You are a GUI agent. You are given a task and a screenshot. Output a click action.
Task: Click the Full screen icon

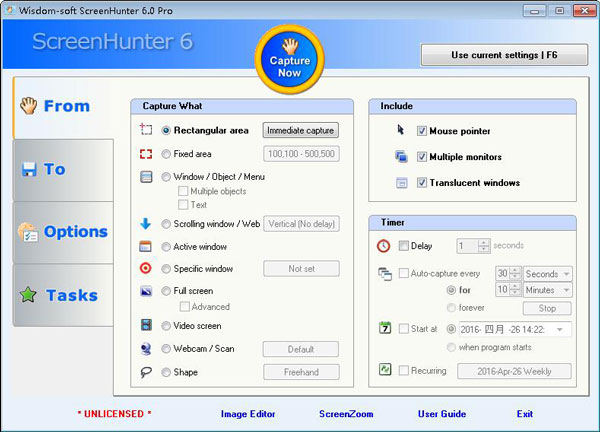pyautogui.click(x=146, y=291)
